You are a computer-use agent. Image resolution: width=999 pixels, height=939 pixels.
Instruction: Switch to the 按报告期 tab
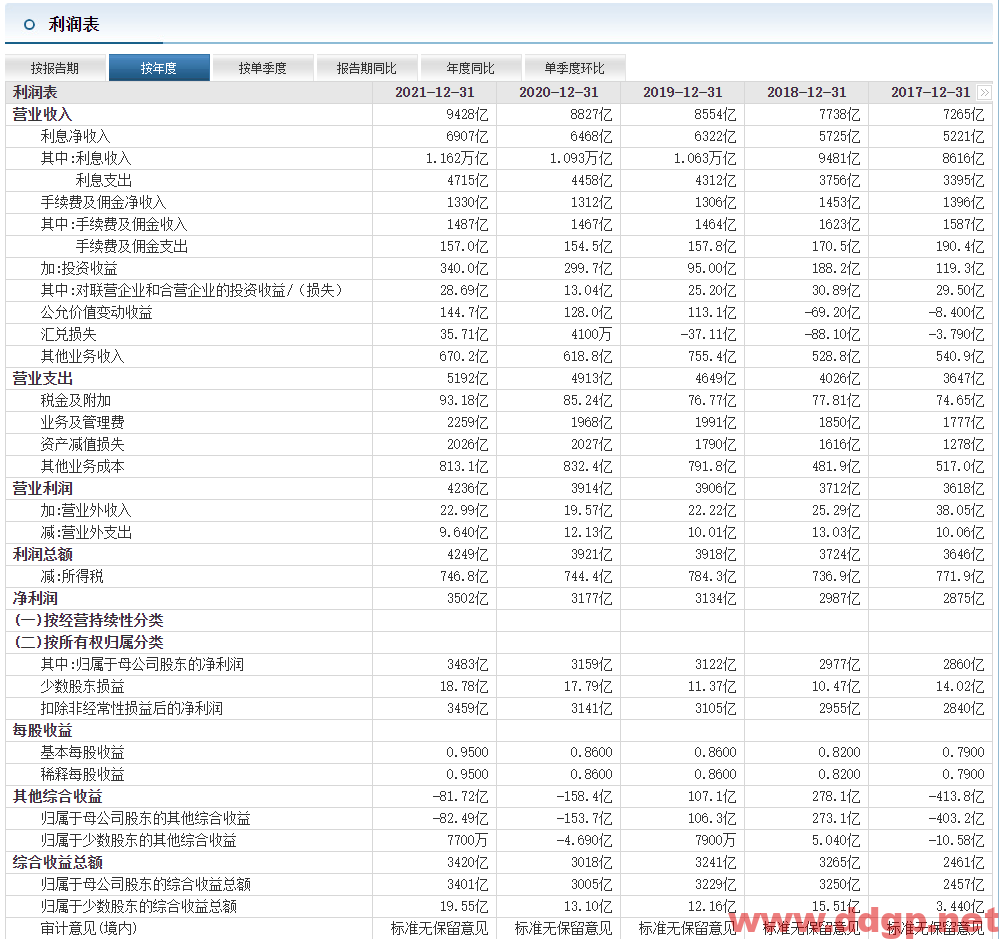click(55, 68)
